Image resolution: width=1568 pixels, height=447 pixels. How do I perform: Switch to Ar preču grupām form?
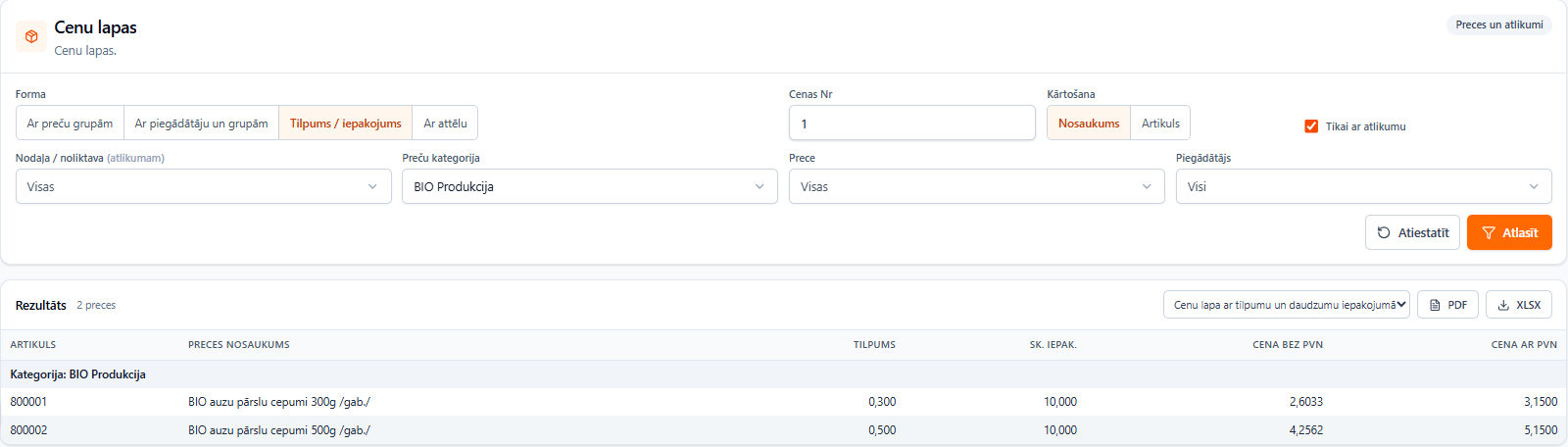point(70,124)
